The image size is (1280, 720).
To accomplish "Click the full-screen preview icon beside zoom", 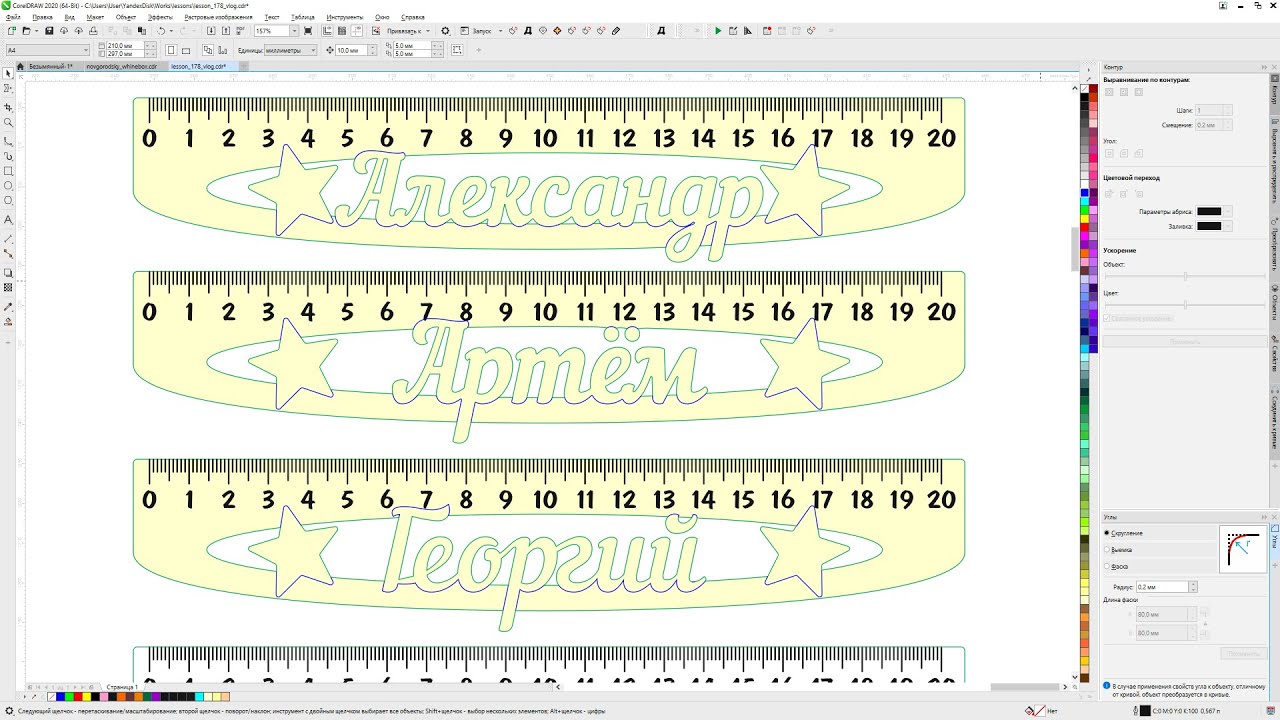I will (x=309, y=31).
